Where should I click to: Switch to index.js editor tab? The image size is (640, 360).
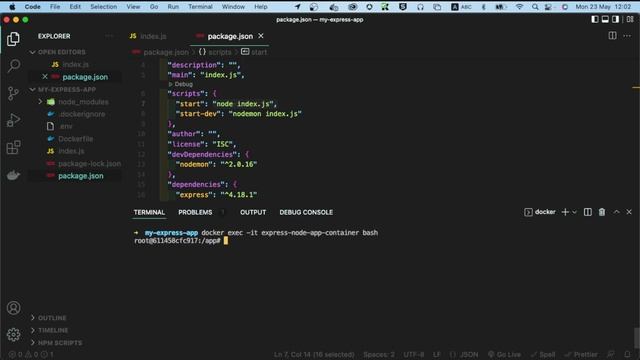coord(148,36)
